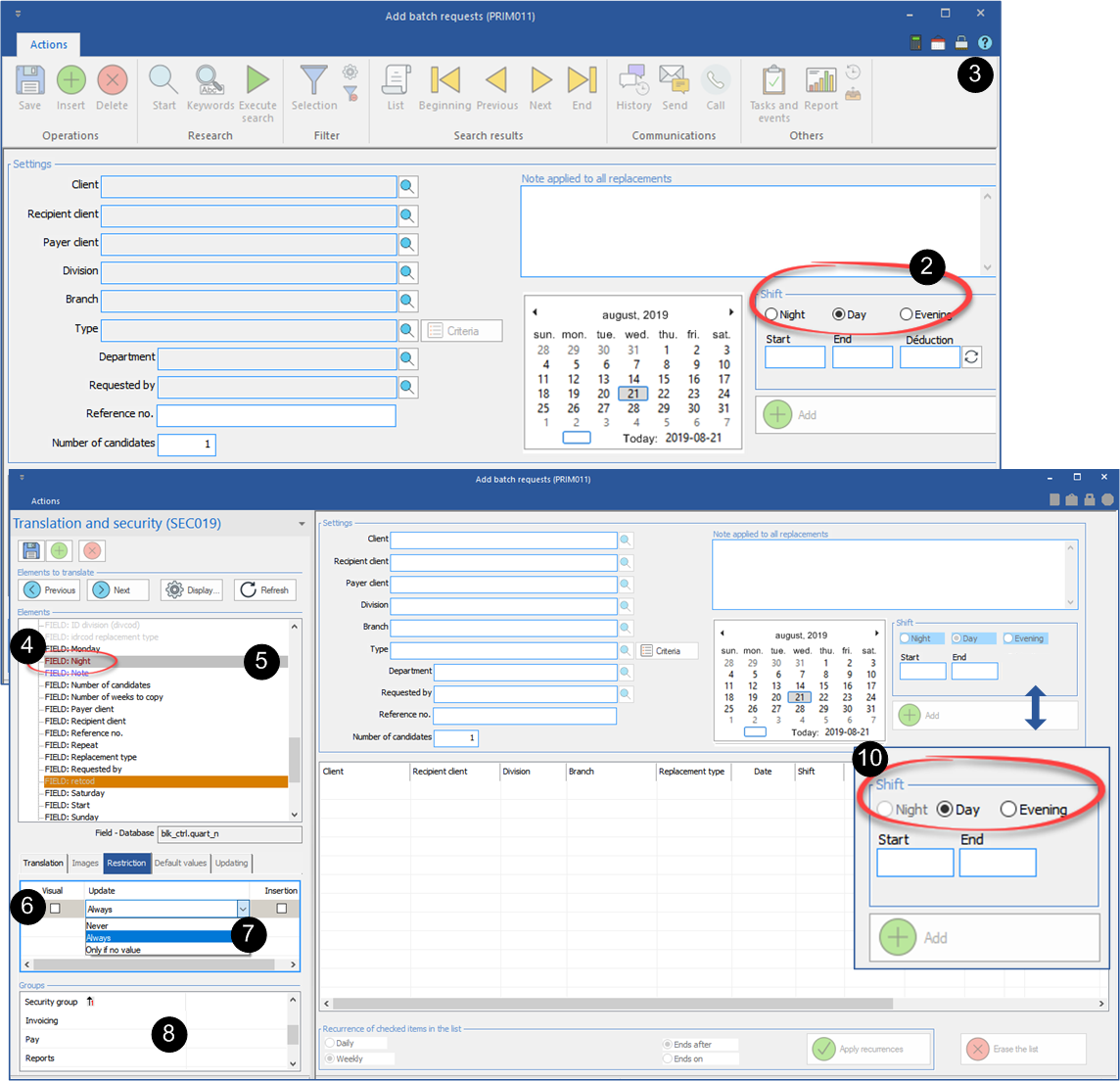1120x1081 pixels.
Task: Select the Daily recurrence radio button
Action: coord(330,1043)
